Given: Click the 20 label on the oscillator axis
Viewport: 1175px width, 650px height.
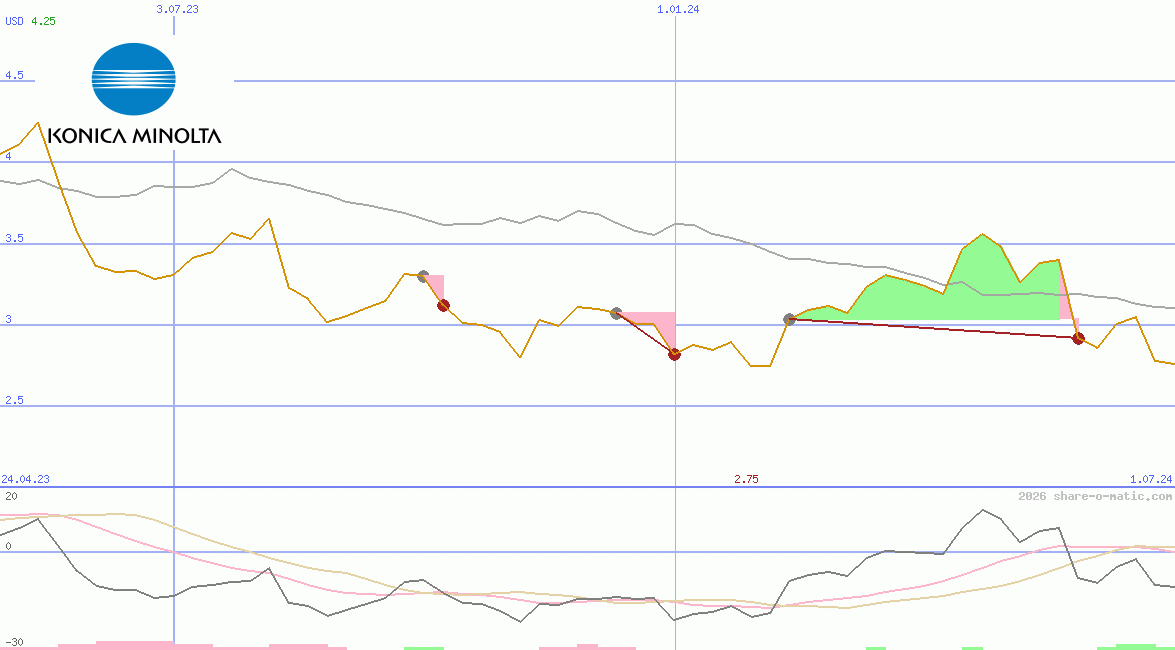Looking at the screenshot, I should [x=9, y=494].
